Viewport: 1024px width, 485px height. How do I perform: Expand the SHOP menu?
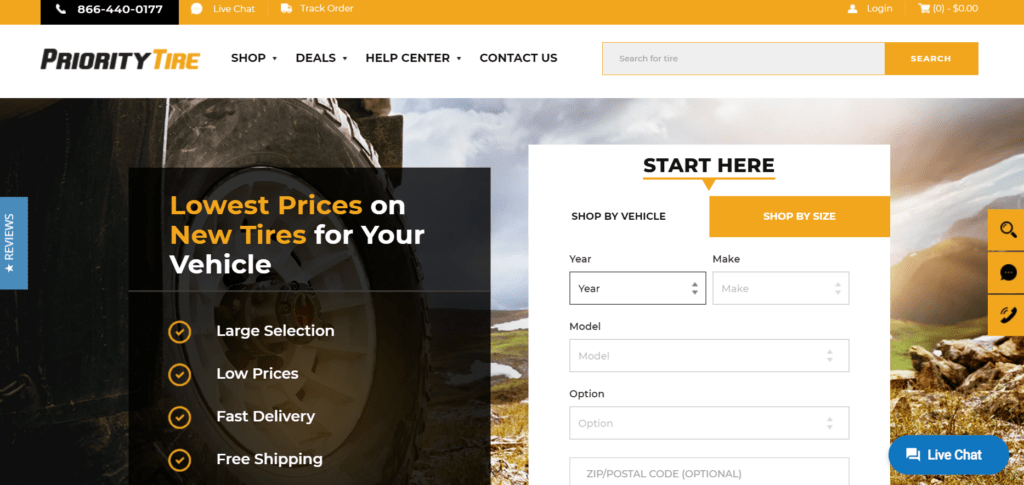click(254, 58)
